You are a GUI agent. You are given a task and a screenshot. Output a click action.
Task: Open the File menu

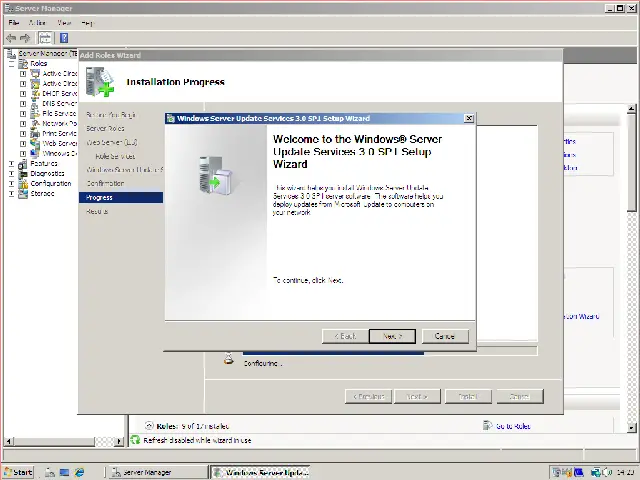point(14,23)
